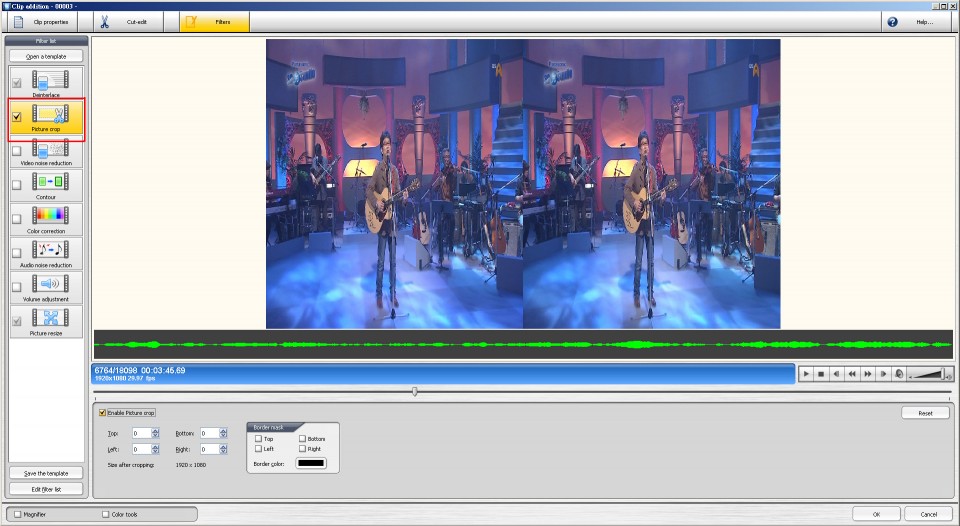Step forward one frame

pos(883,374)
